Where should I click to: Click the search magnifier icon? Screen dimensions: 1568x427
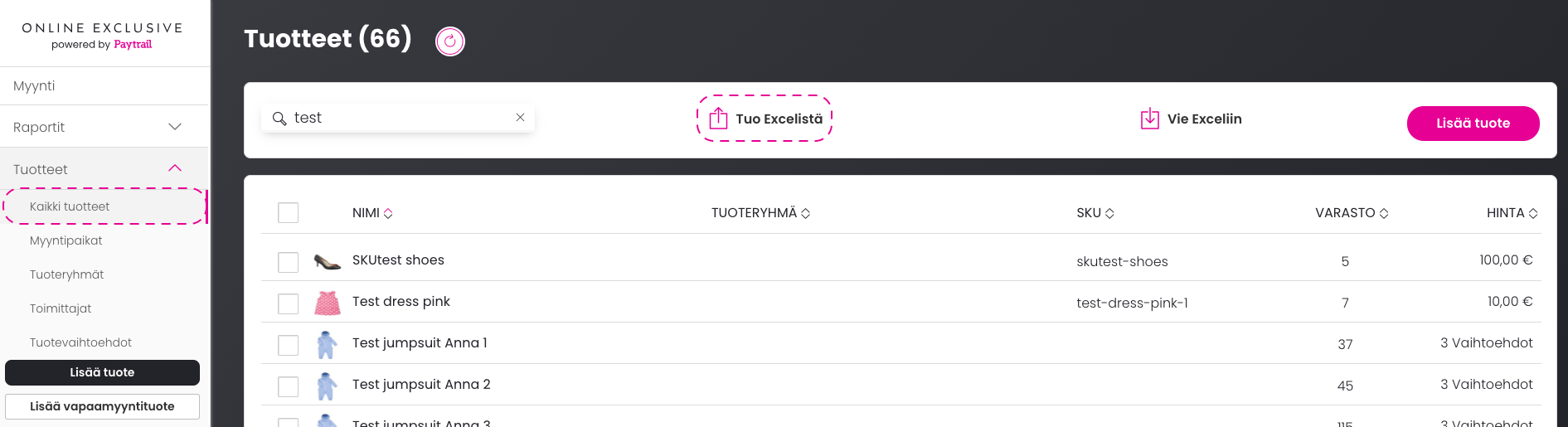point(279,119)
